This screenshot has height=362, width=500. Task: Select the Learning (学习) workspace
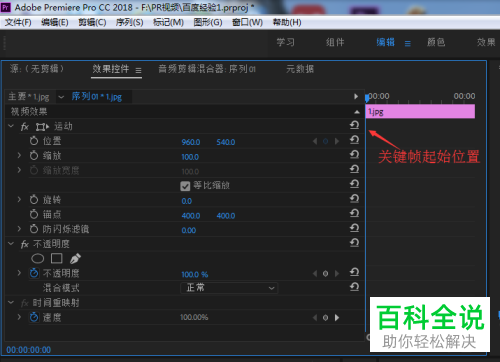(286, 42)
